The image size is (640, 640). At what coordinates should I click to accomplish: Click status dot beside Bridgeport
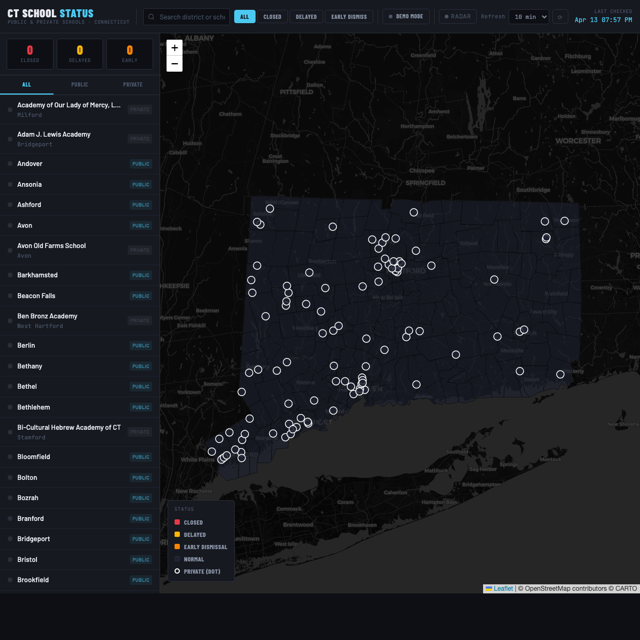[x=10, y=539]
